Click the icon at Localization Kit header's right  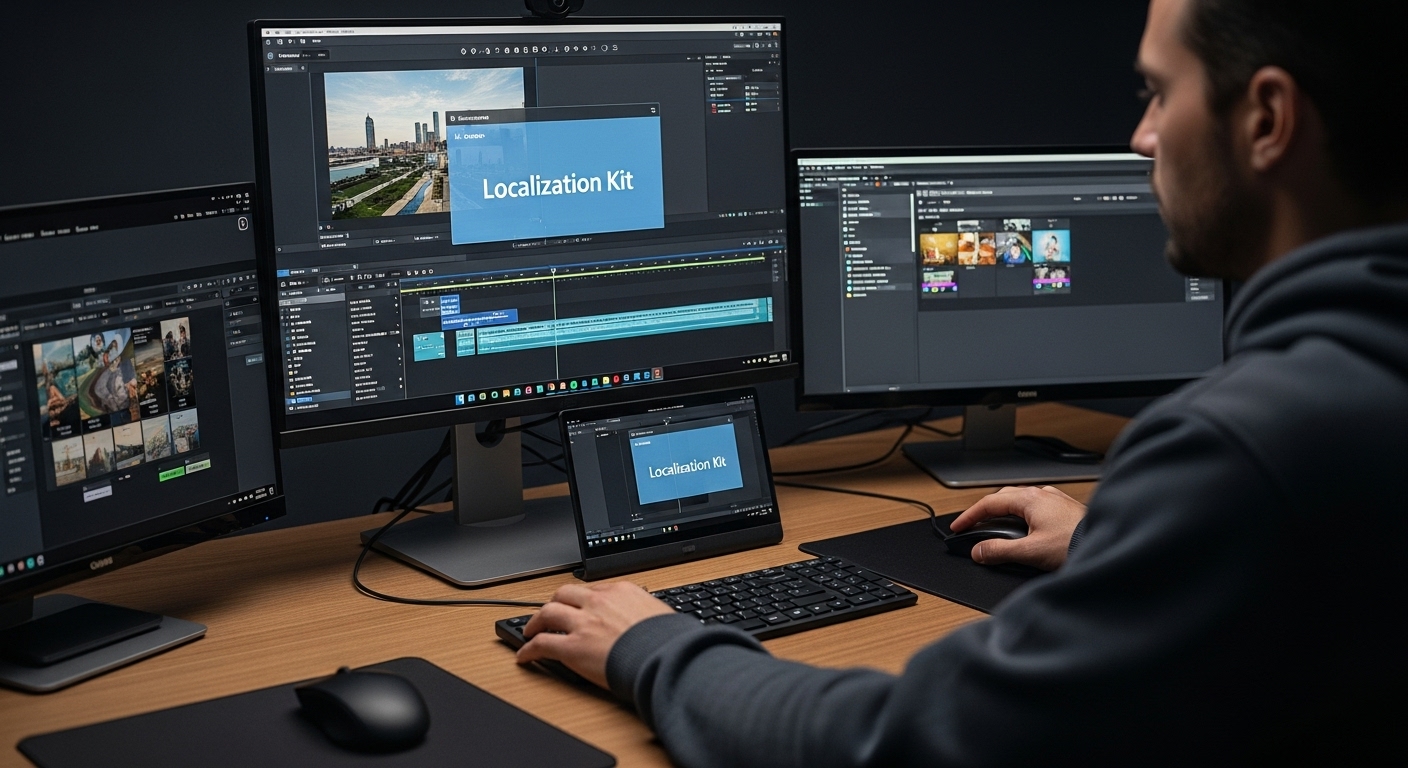652,110
